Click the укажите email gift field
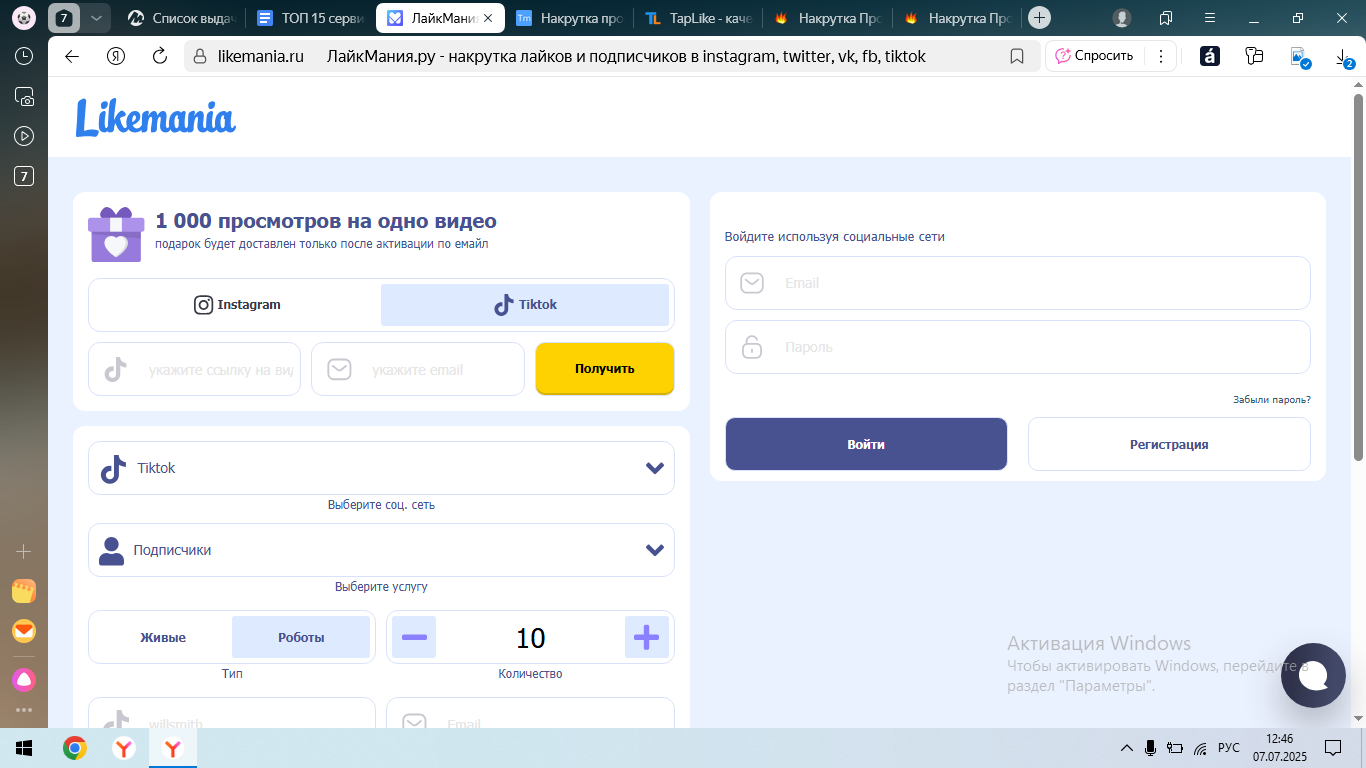The image size is (1366, 768). (x=418, y=369)
